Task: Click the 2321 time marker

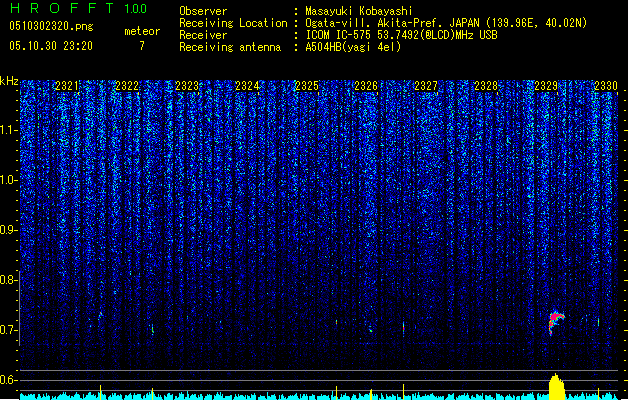Action: click(x=67, y=86)
